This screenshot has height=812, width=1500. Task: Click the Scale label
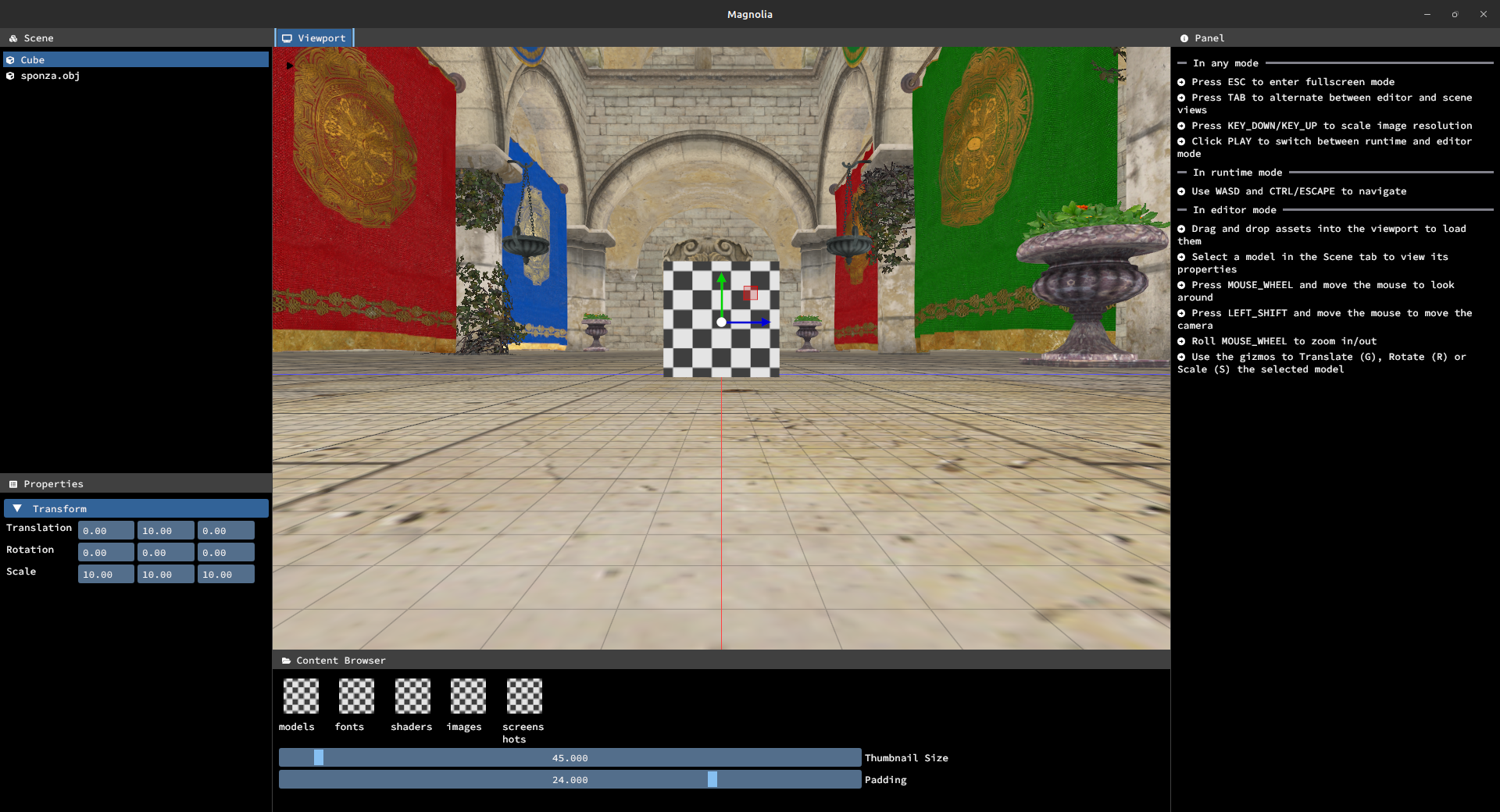(x=21, y=572)
